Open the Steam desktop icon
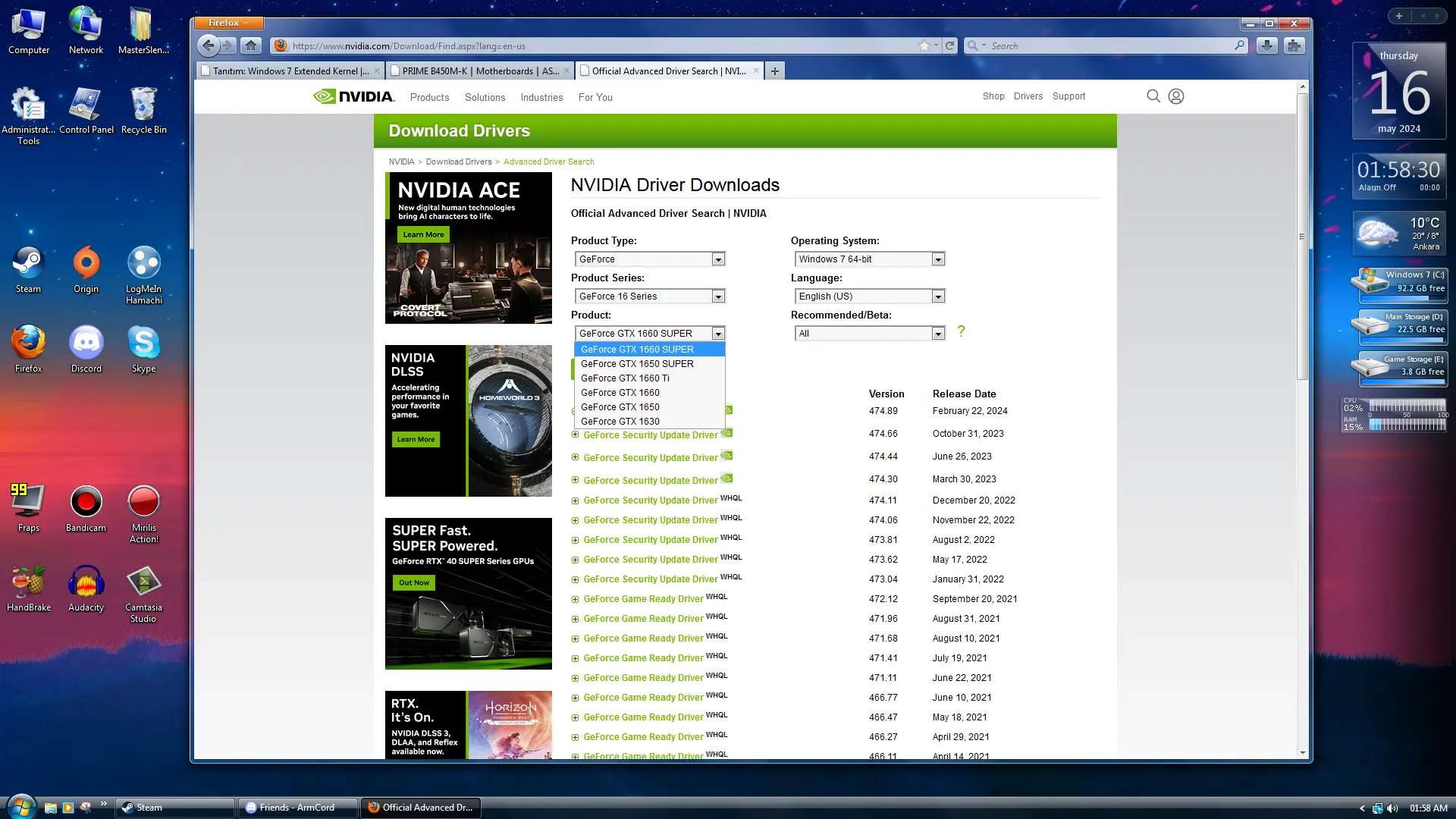 click(x=28, y=269)
